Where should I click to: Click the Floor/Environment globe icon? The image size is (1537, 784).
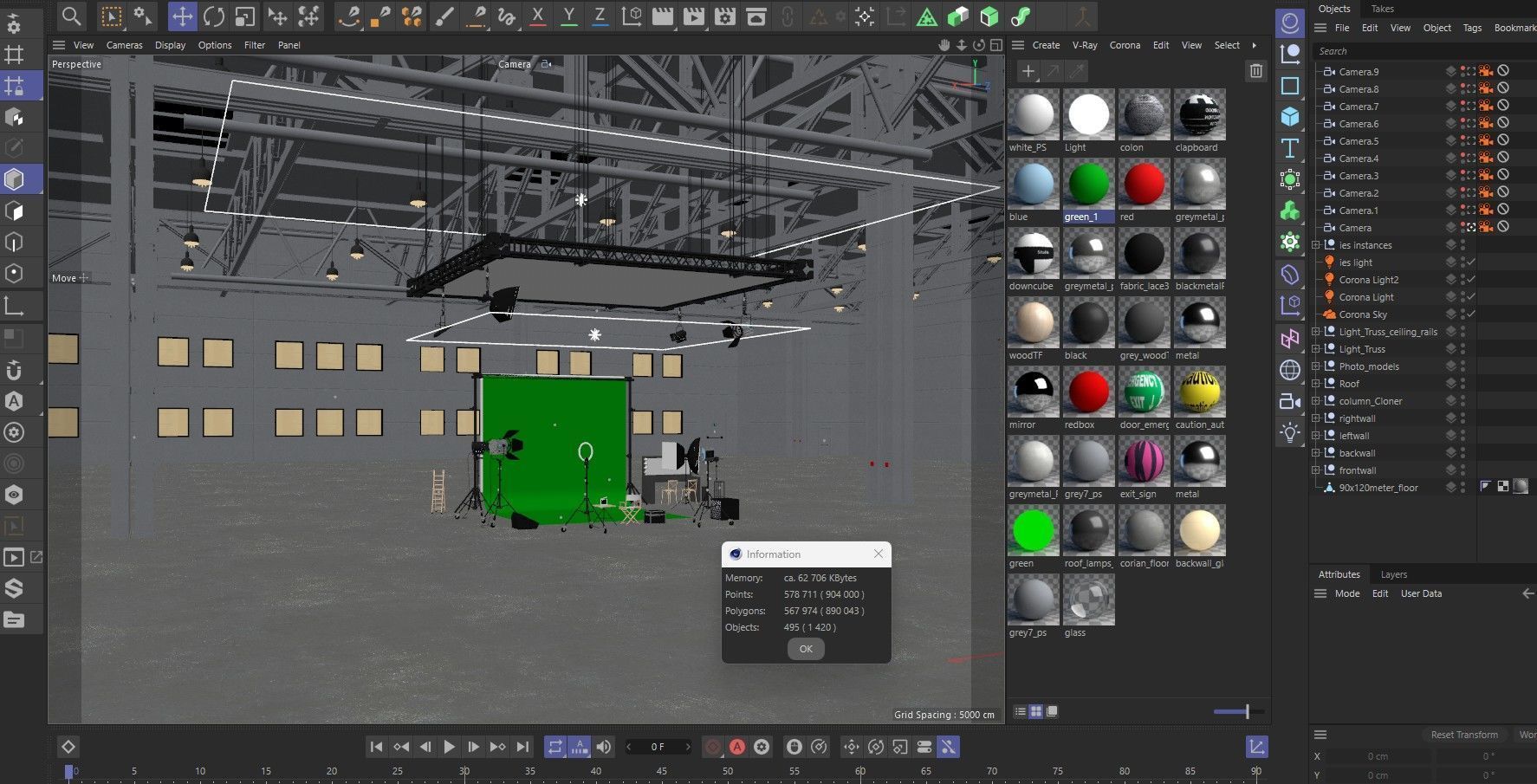tap(1290, 370)
